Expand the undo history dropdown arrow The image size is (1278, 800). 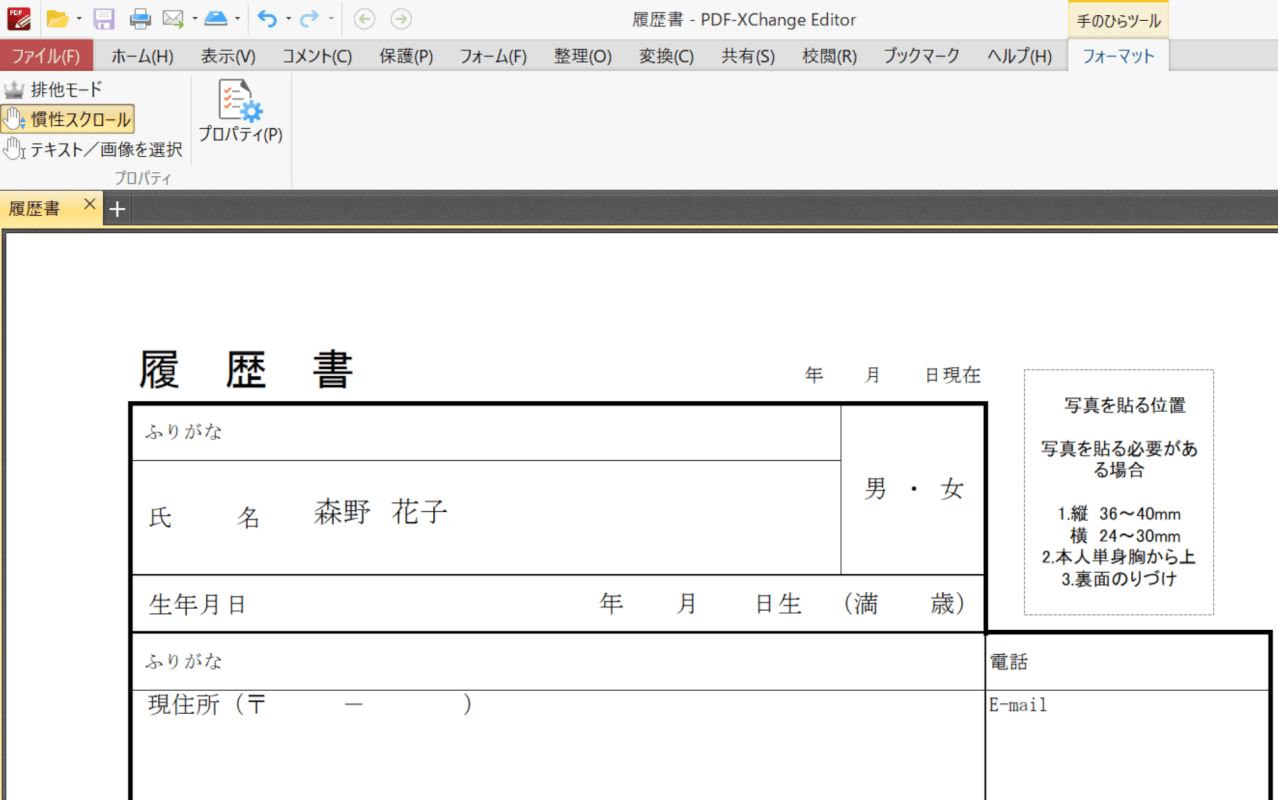click(288, 19)
